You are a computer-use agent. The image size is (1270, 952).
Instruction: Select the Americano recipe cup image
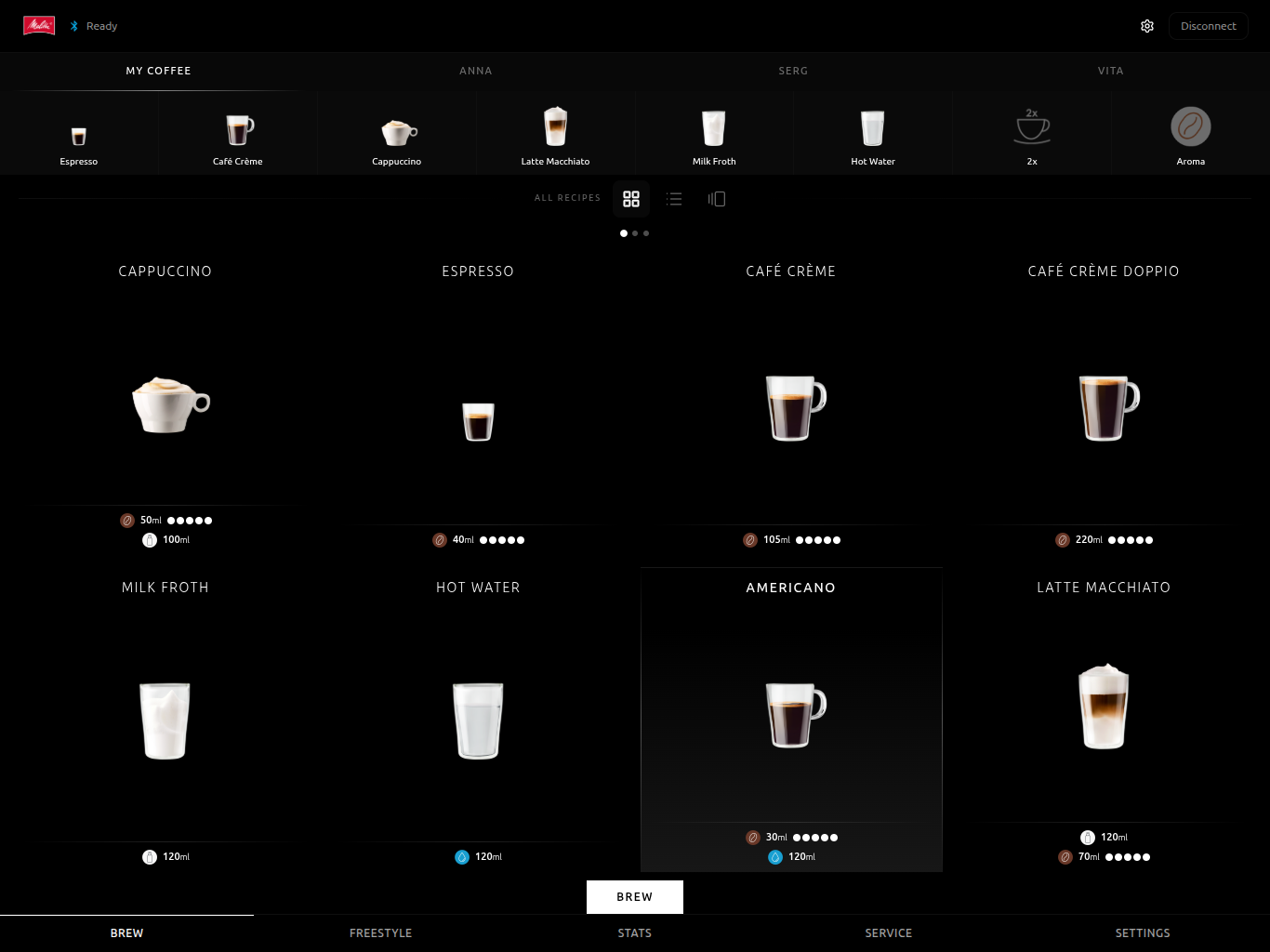(795, 715)
